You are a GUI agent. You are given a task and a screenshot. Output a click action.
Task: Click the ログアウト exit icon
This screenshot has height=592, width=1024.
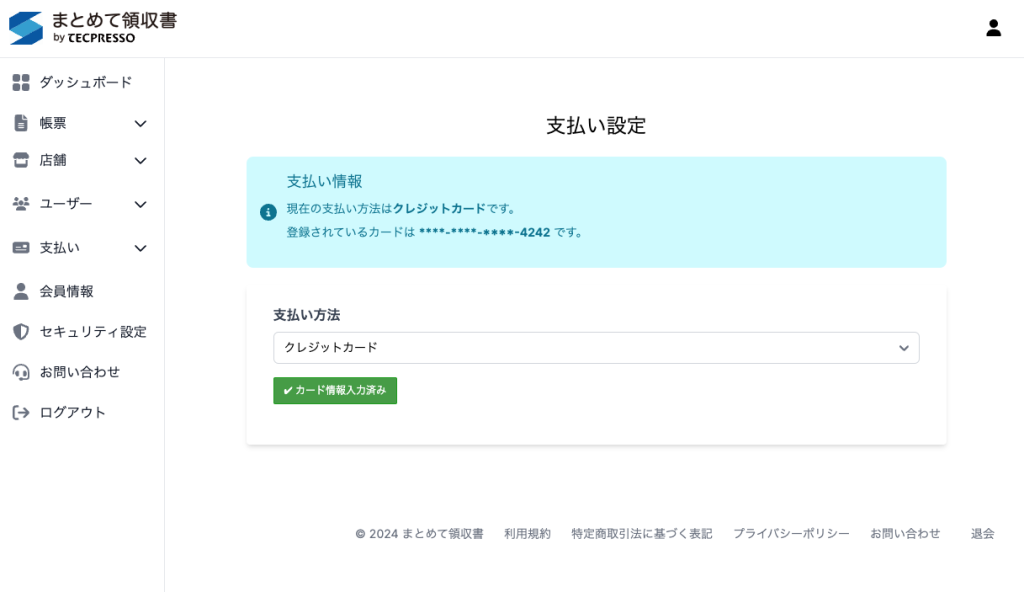(21, 413)
